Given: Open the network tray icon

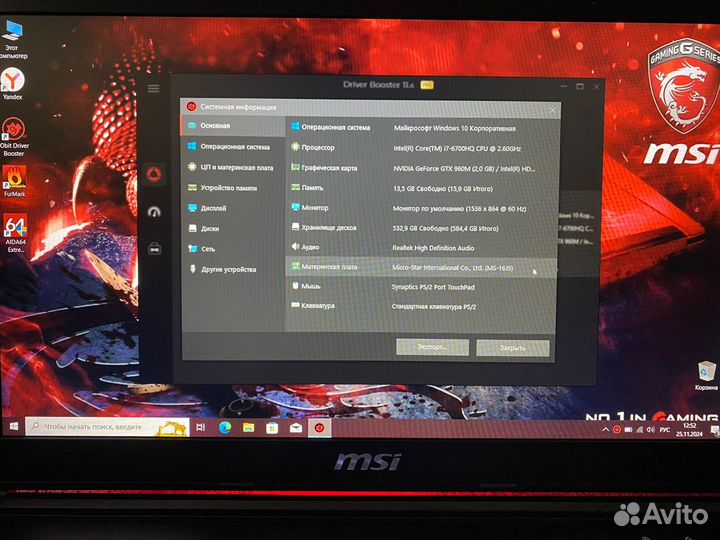Looking at the screenshot, I should [640, 430].
